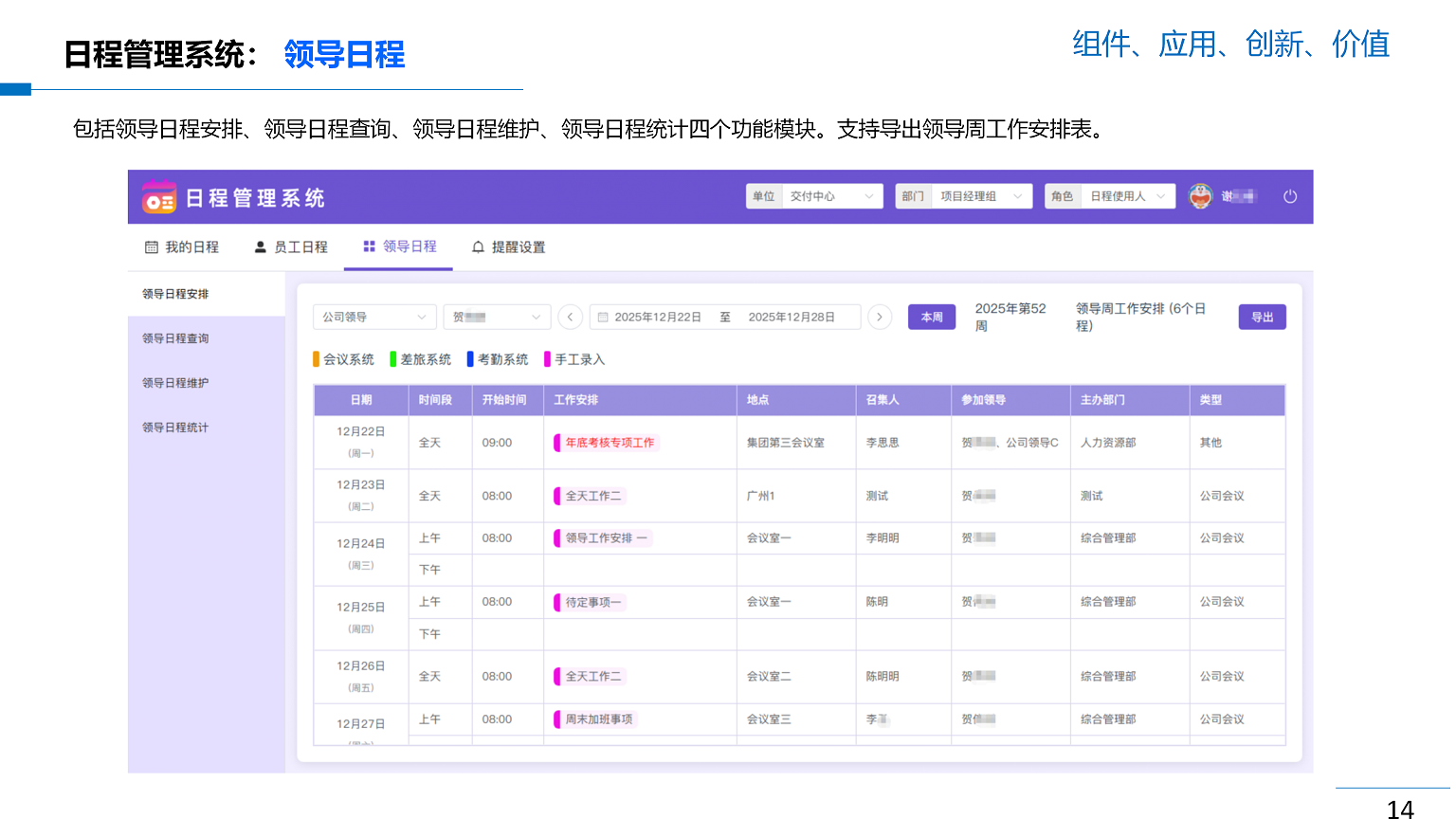Click the 本周 button
The image size is (1456, 819).
pyautogui.click(x=932, y=318)
